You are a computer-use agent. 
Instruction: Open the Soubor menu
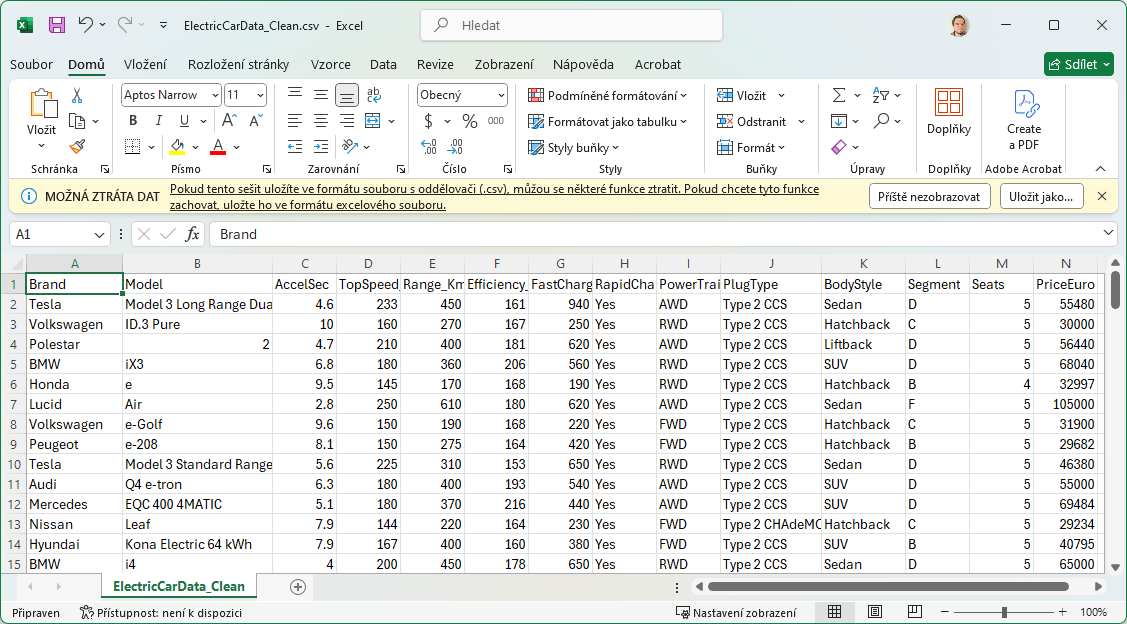(x=31, y=64)
